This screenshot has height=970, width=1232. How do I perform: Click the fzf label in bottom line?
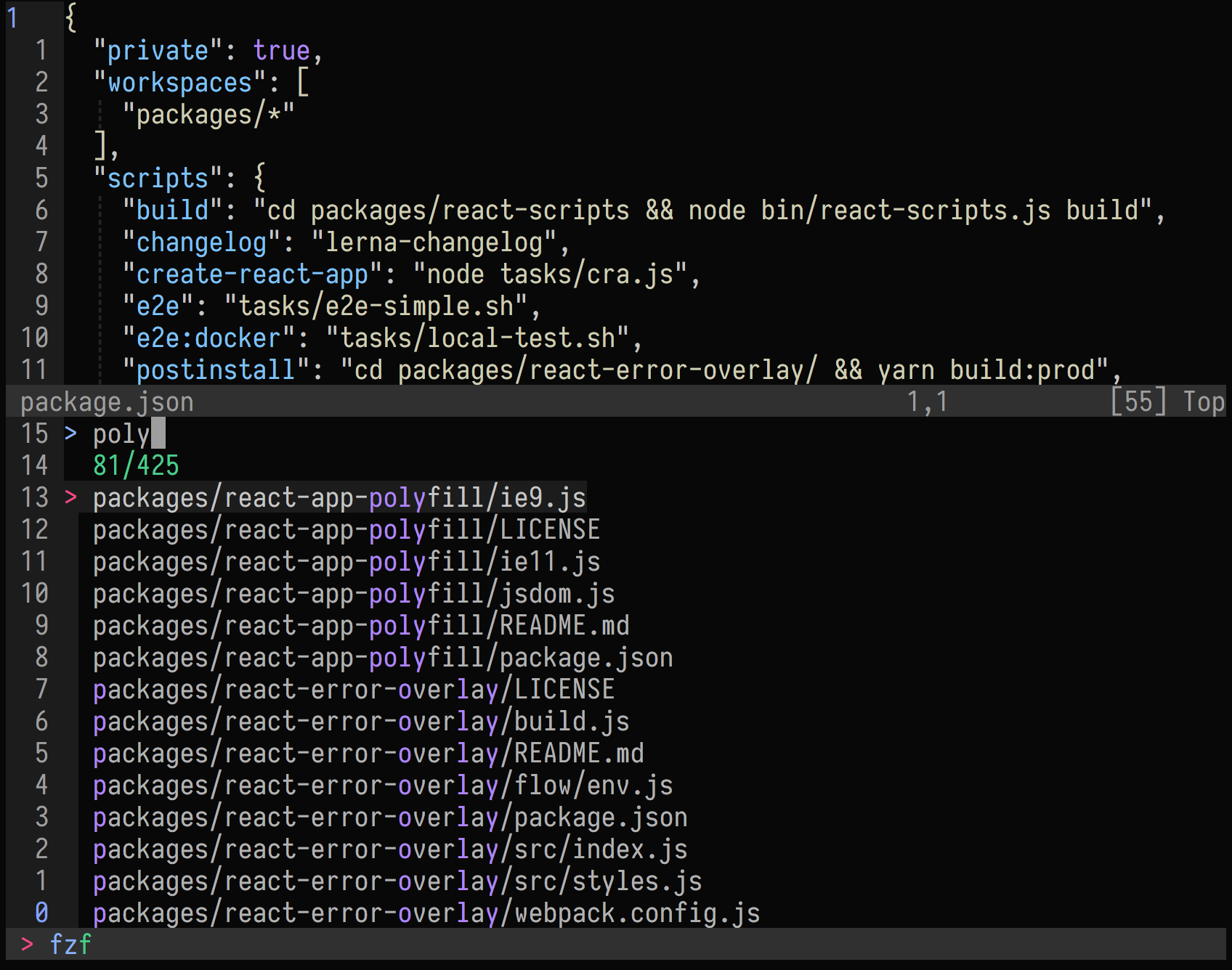tap(70, 945)
